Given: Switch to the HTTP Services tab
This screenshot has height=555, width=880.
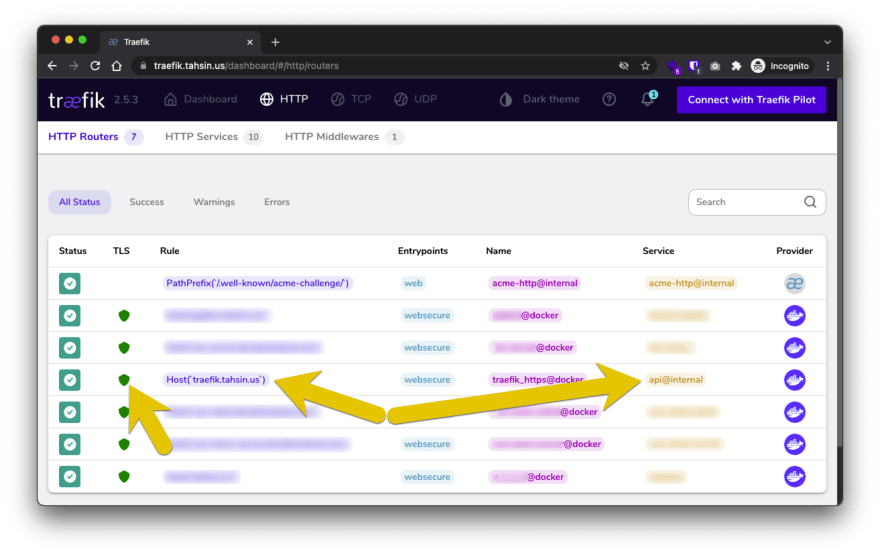Looking at the screenshot, I should click(x=214, y=137).
